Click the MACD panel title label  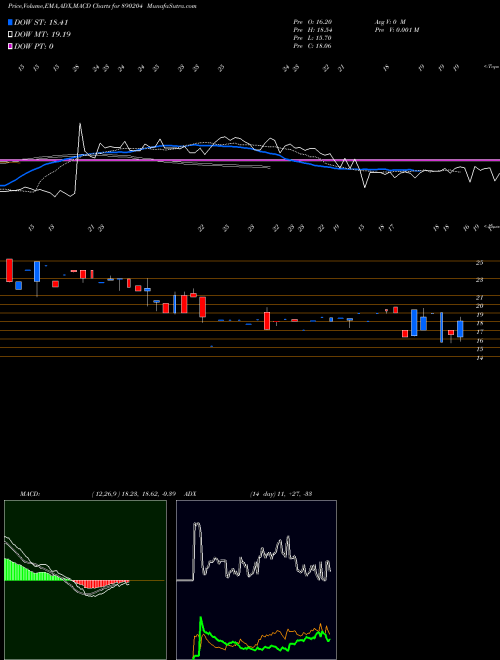coord(30,493)
